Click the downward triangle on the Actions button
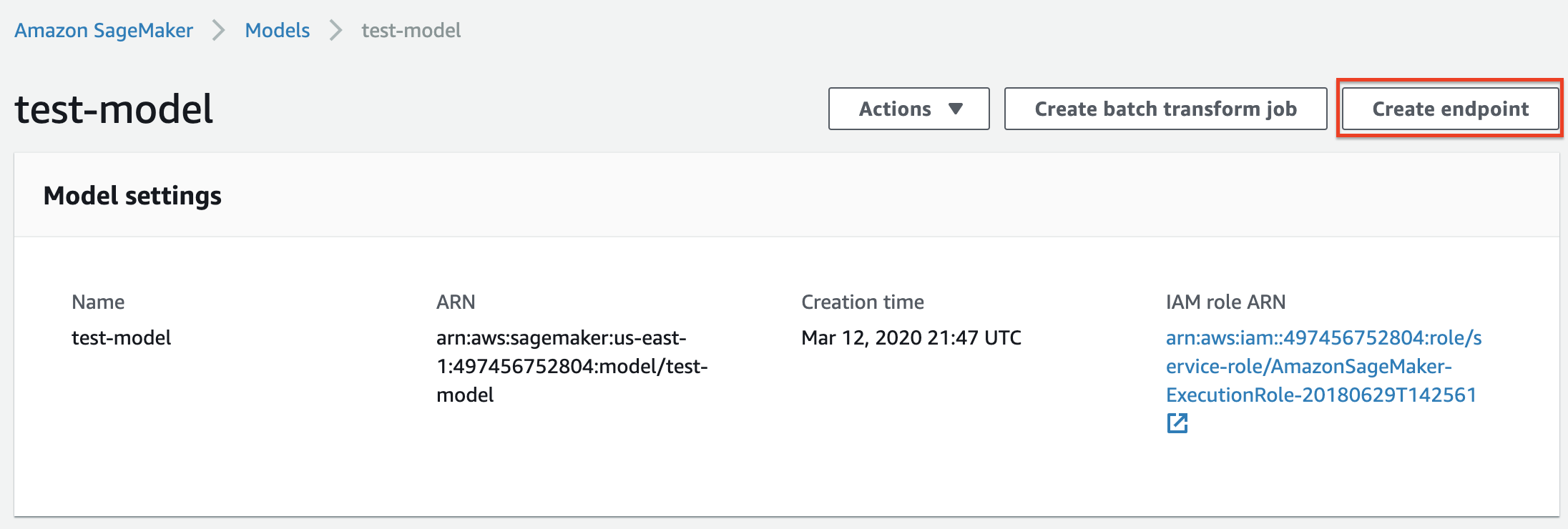The width and height of the screenshot is (1568, 529). 955,109
